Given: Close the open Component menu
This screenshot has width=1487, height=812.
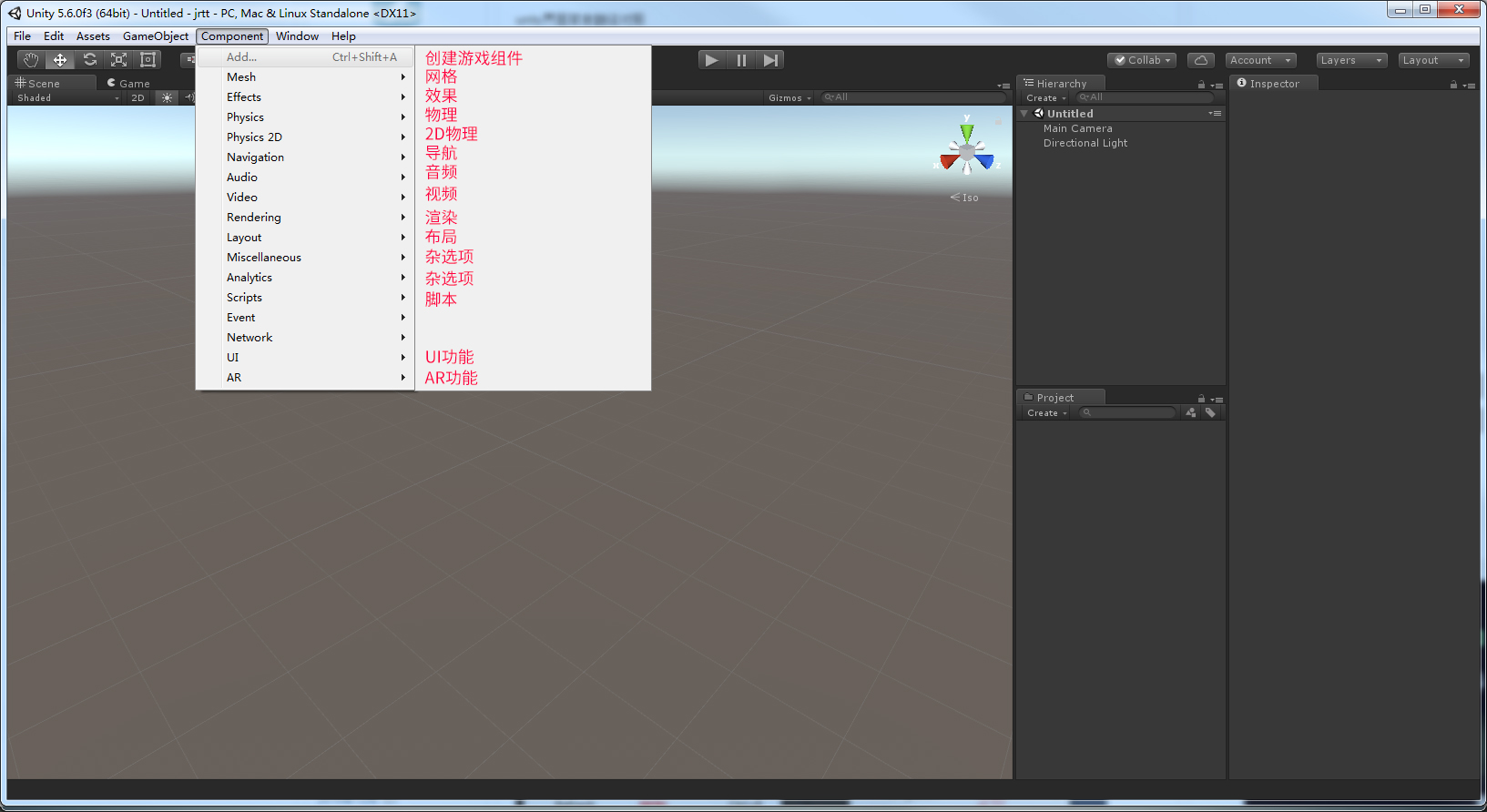Looking at the screenshot, I should pyautogui.click(x=232, y=36).
